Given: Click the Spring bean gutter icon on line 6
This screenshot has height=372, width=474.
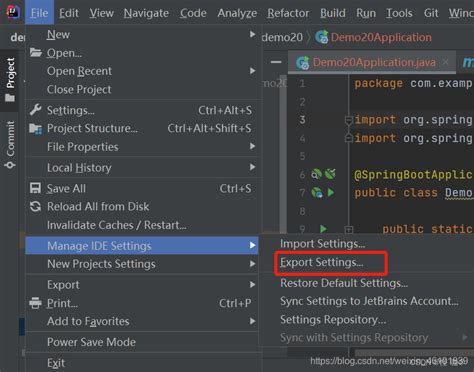Looking at the screenshot, I should click(x=316, y=174).
